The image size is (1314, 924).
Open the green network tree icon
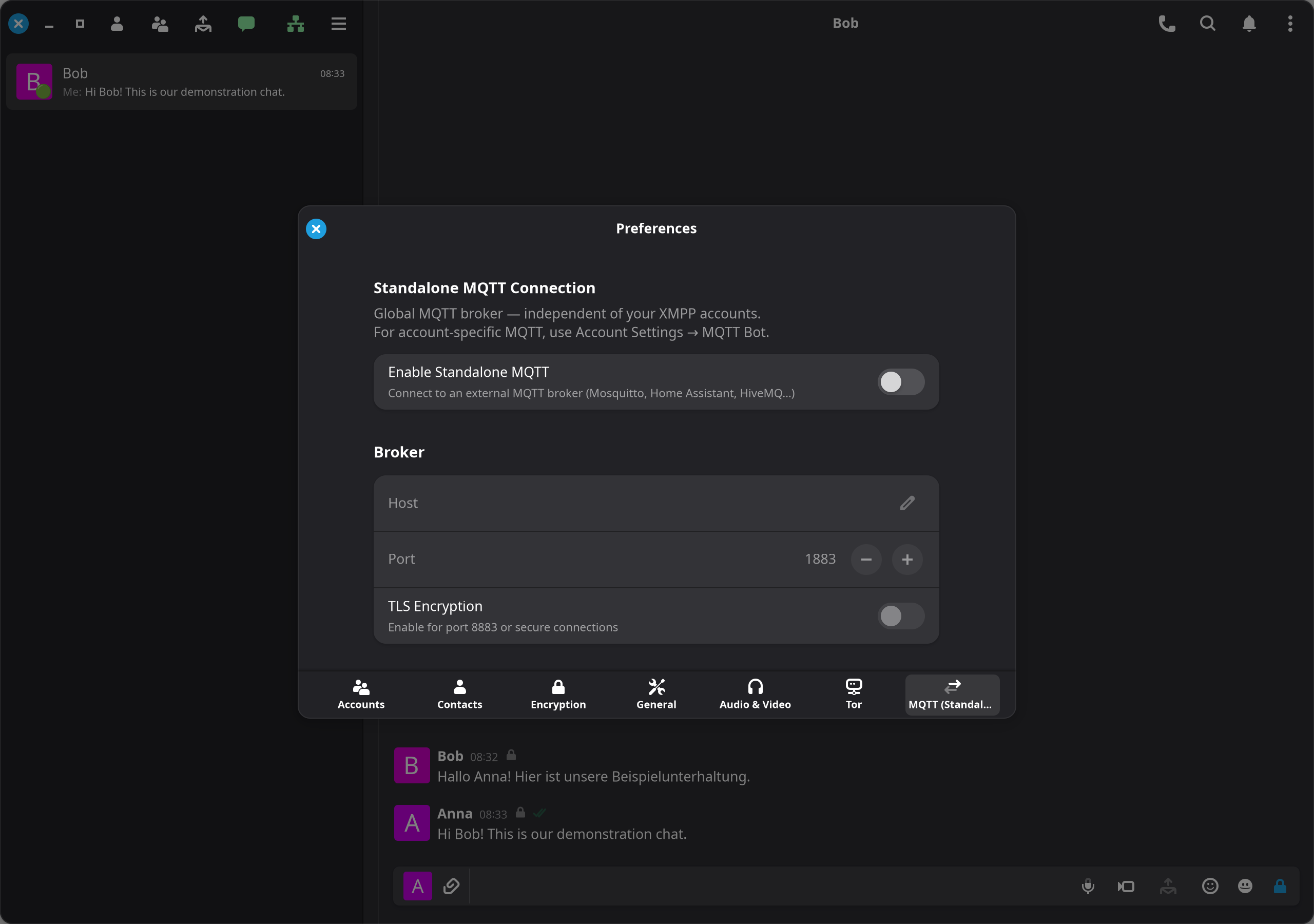point(295,24)
